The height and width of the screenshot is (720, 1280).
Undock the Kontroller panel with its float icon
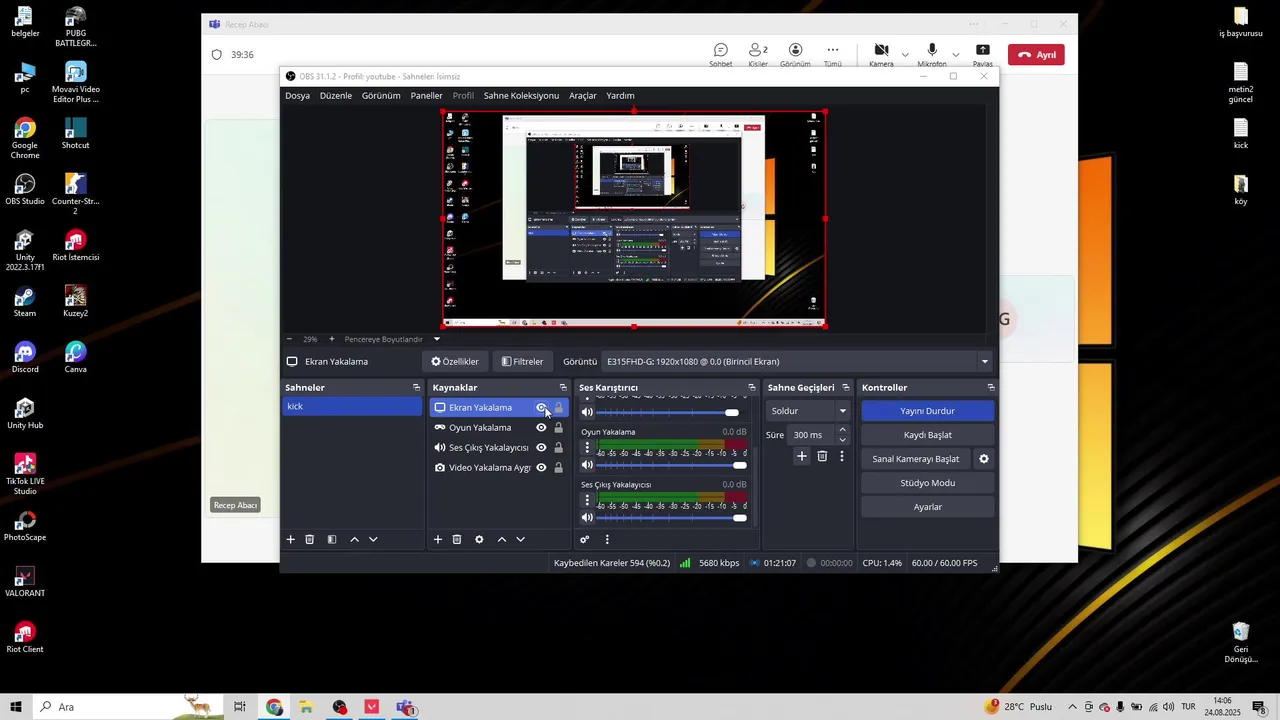pyautogui.click(x=991, y=388)
